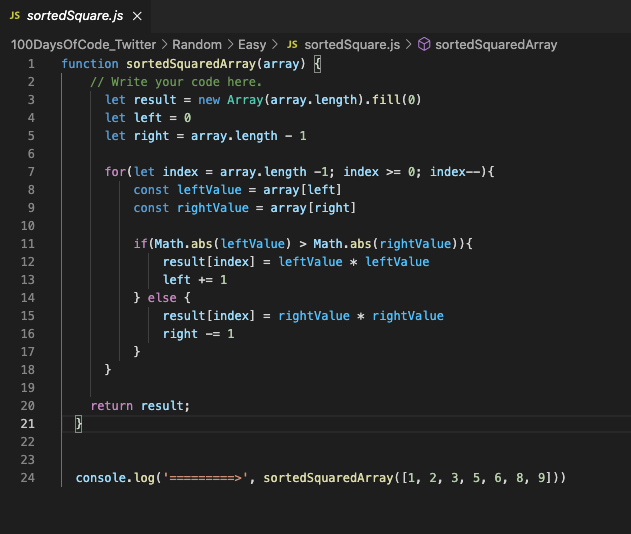Click 'result' variable on line 3
Screen dimensions: 631x534
pyautogui.click(x=155, y=100)
